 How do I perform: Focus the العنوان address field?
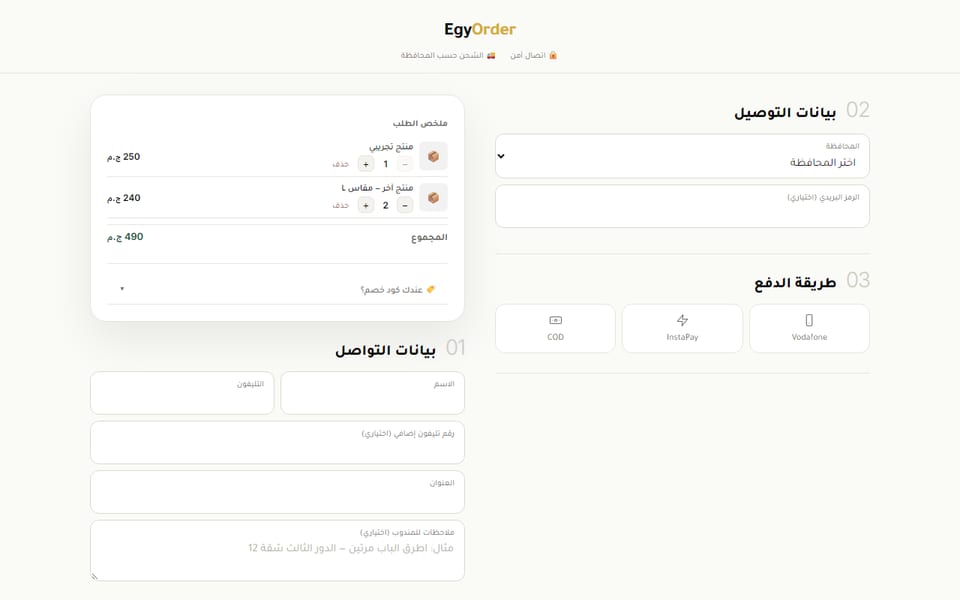click(277, 492)
